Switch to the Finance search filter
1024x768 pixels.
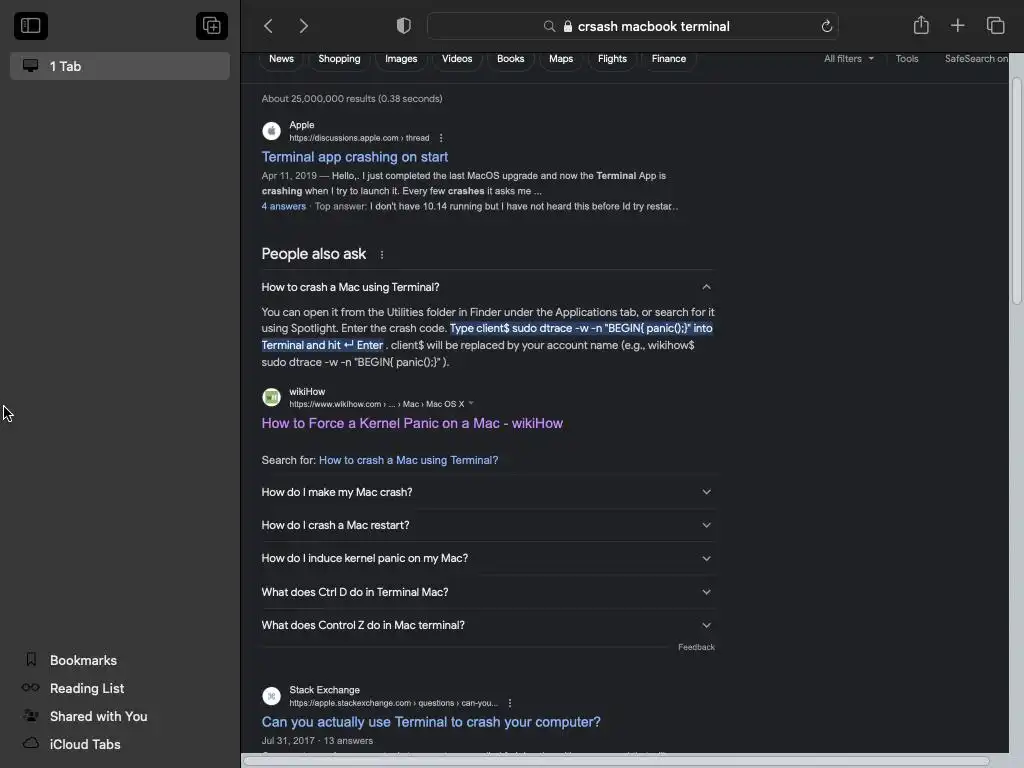click(x=669, y=59)
